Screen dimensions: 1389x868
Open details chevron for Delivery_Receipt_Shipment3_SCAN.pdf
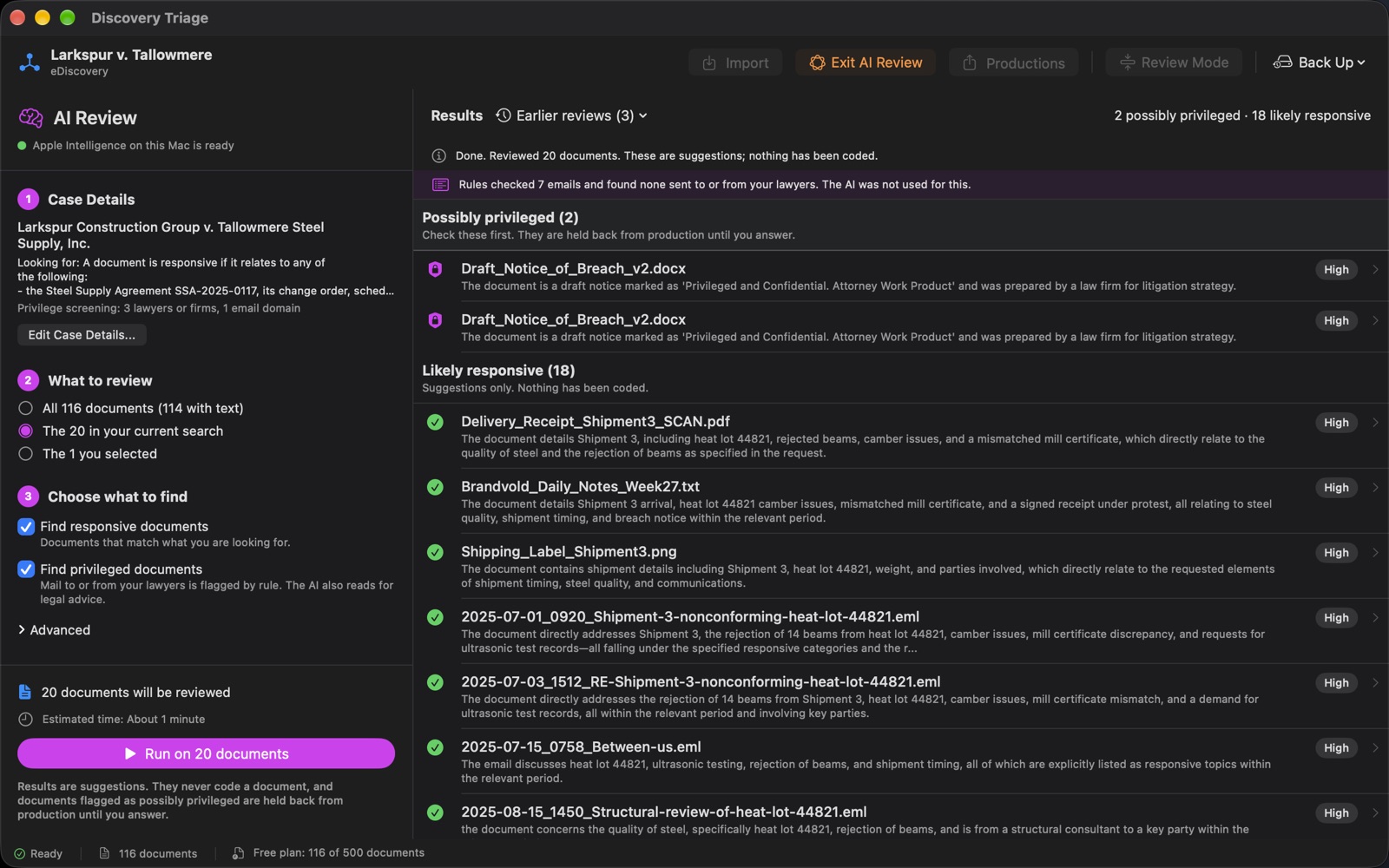tap(1376, 422)
